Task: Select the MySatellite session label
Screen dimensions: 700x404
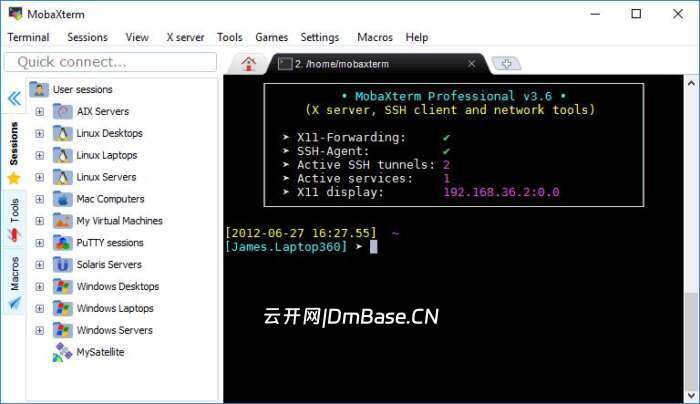Action: (x=100, y=352)
